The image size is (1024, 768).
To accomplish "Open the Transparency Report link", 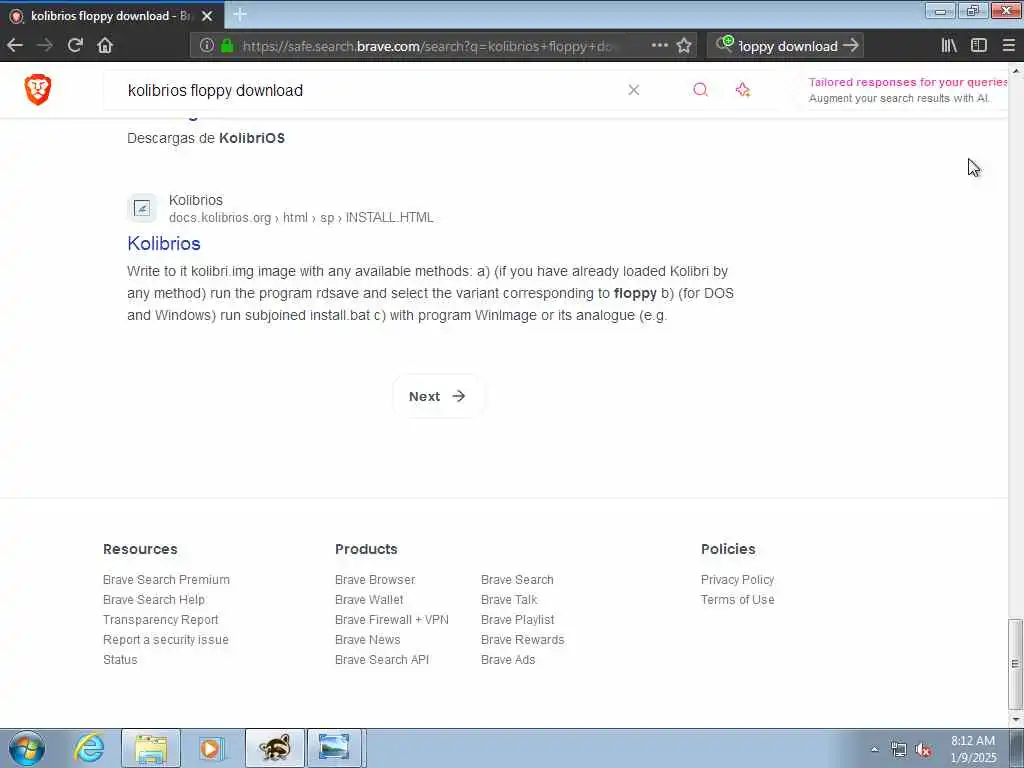I will coord(161,620).
